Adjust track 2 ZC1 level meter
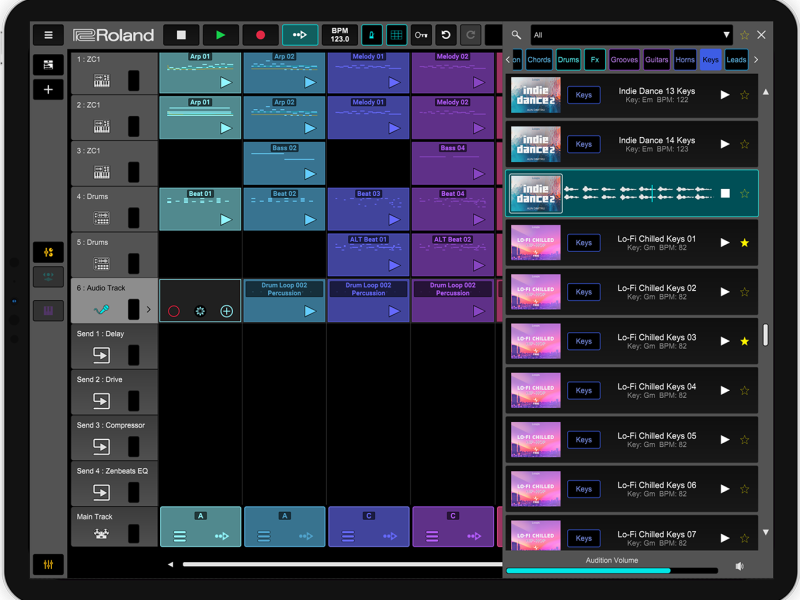 [x=134, y=127]
